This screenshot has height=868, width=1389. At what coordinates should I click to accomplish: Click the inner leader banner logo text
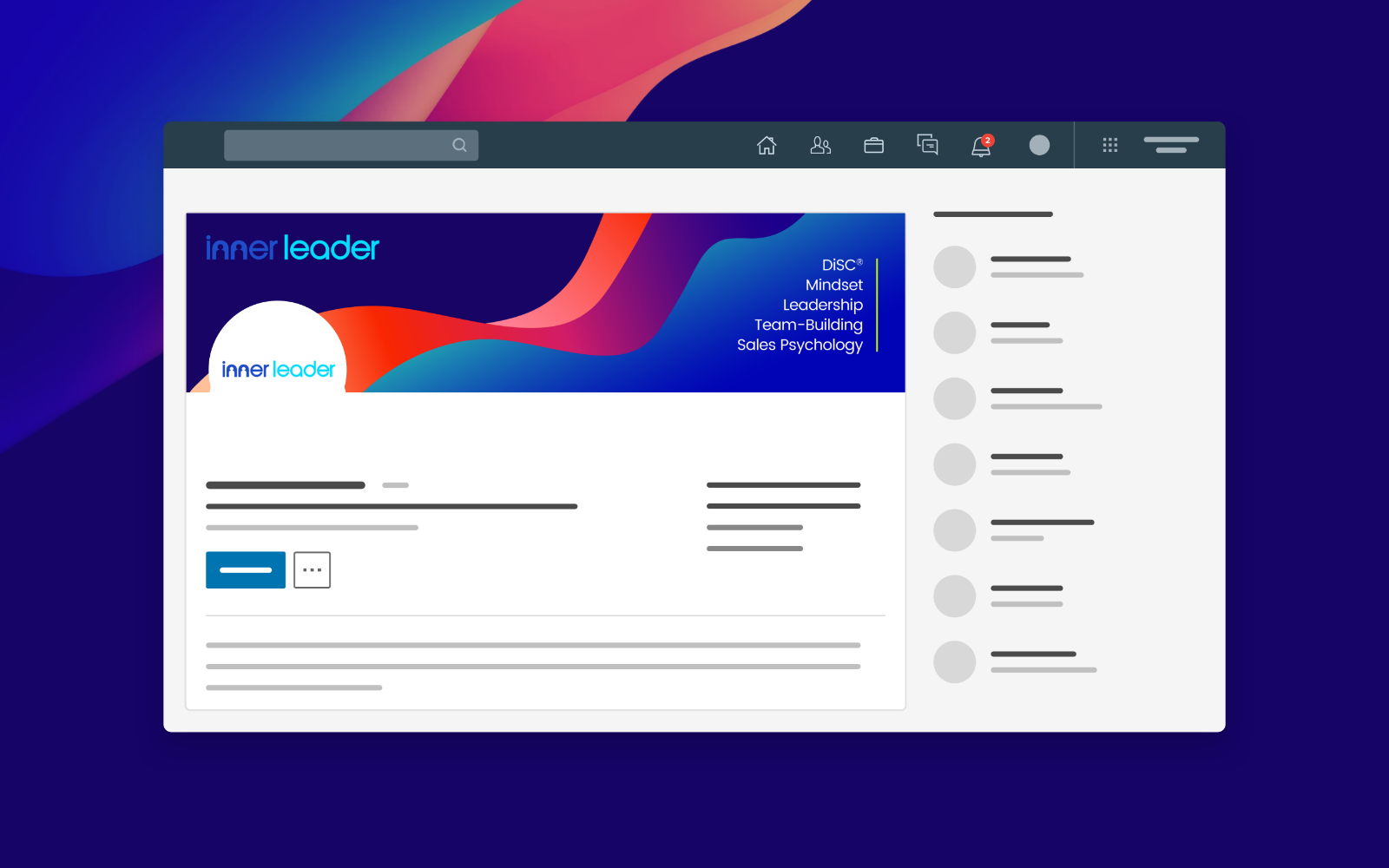coord(292,248)
